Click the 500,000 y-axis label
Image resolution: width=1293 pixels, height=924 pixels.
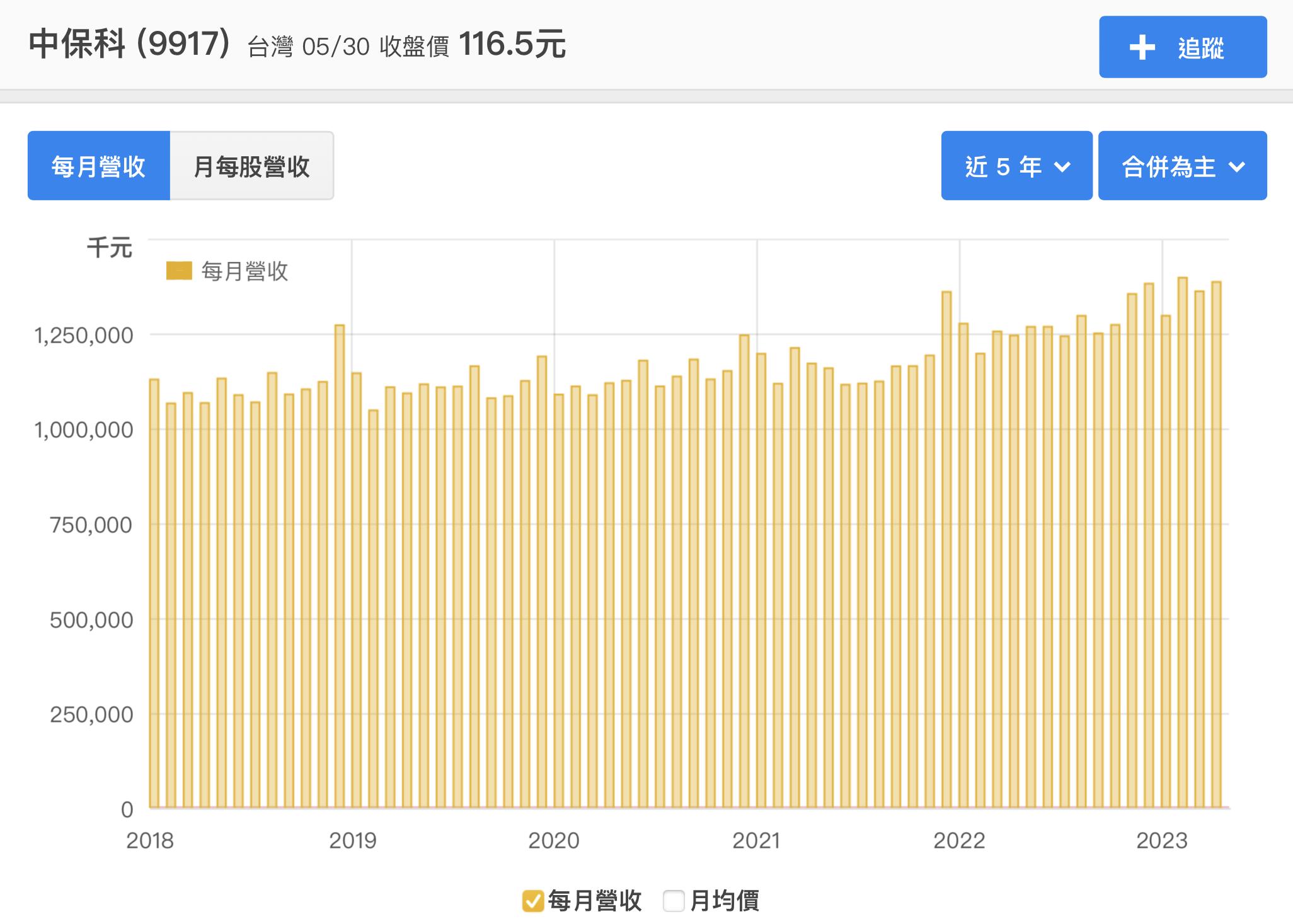pos(91,620)
